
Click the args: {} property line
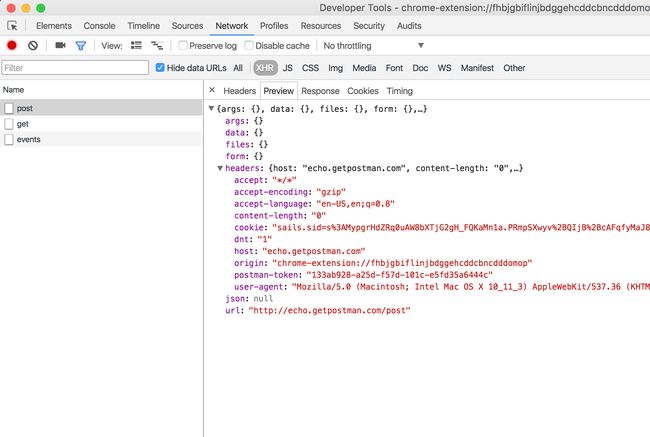244,121
